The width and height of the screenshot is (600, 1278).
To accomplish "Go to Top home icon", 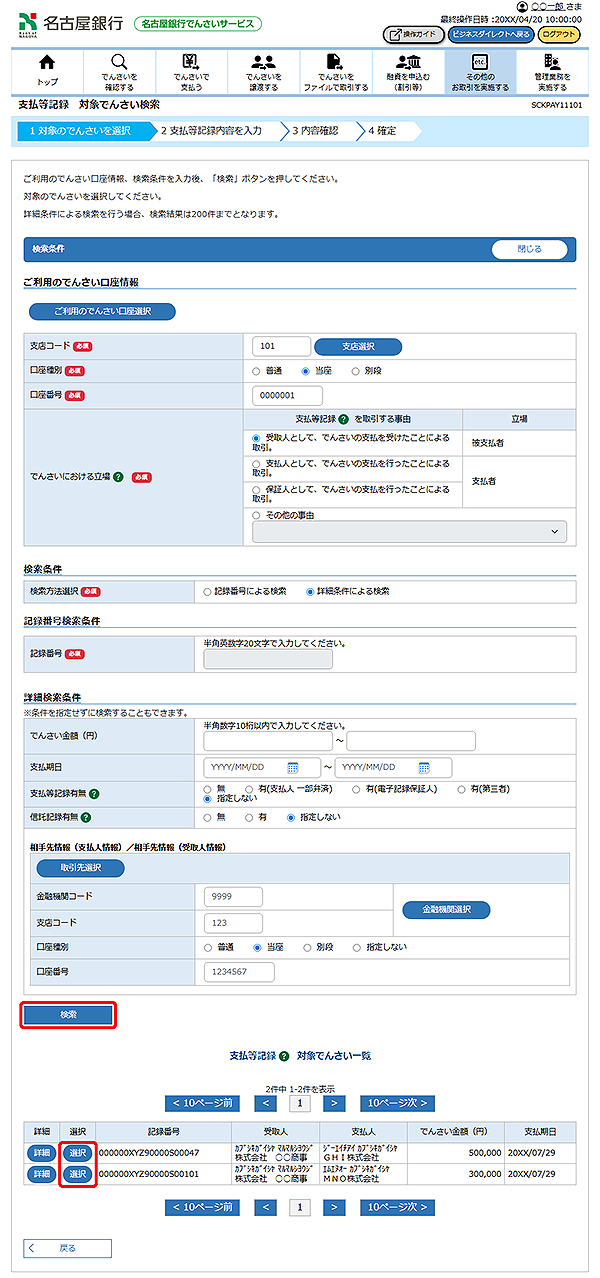I will click(47, 63).
